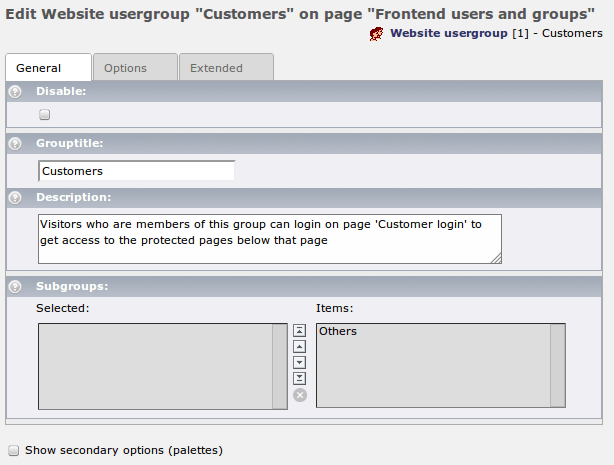Click the Website usergroup record icon

pyautogui.click(x=377, y=34)
